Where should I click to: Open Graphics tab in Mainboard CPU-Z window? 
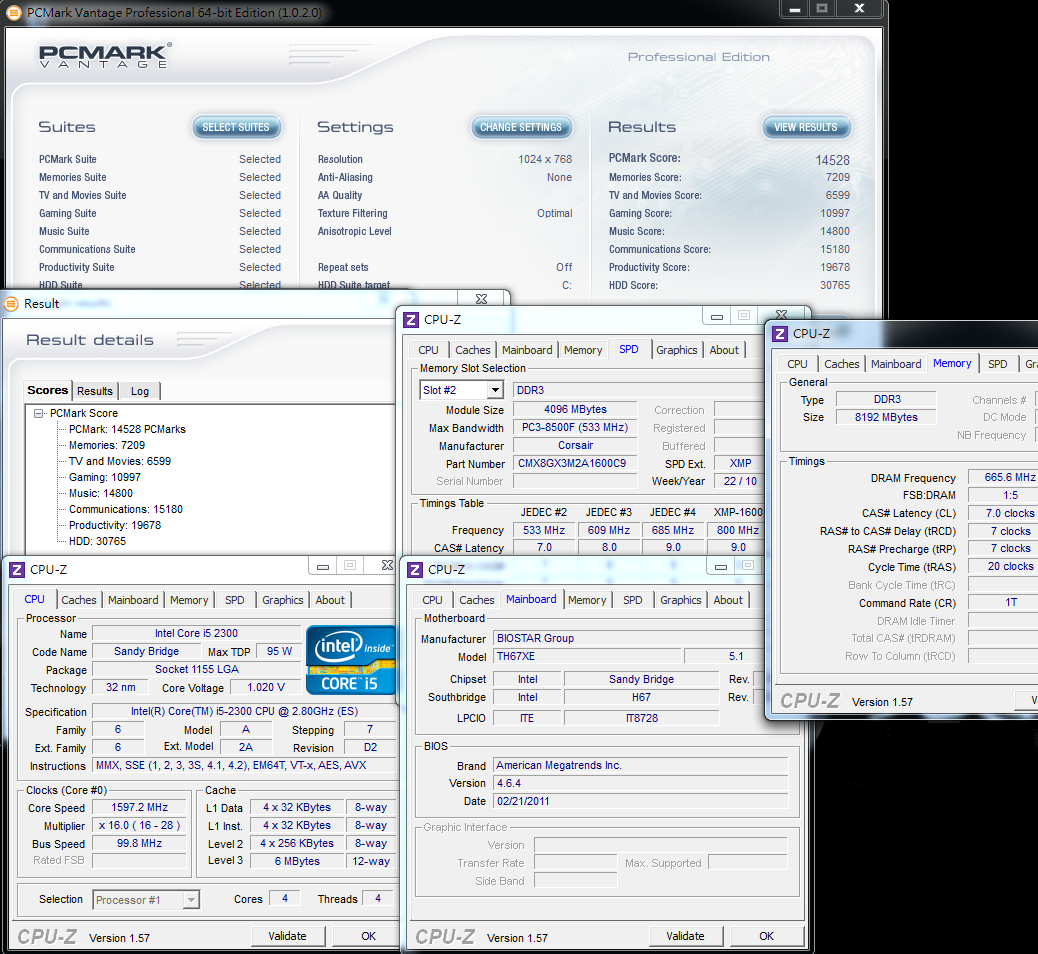[x=681, y=600]
